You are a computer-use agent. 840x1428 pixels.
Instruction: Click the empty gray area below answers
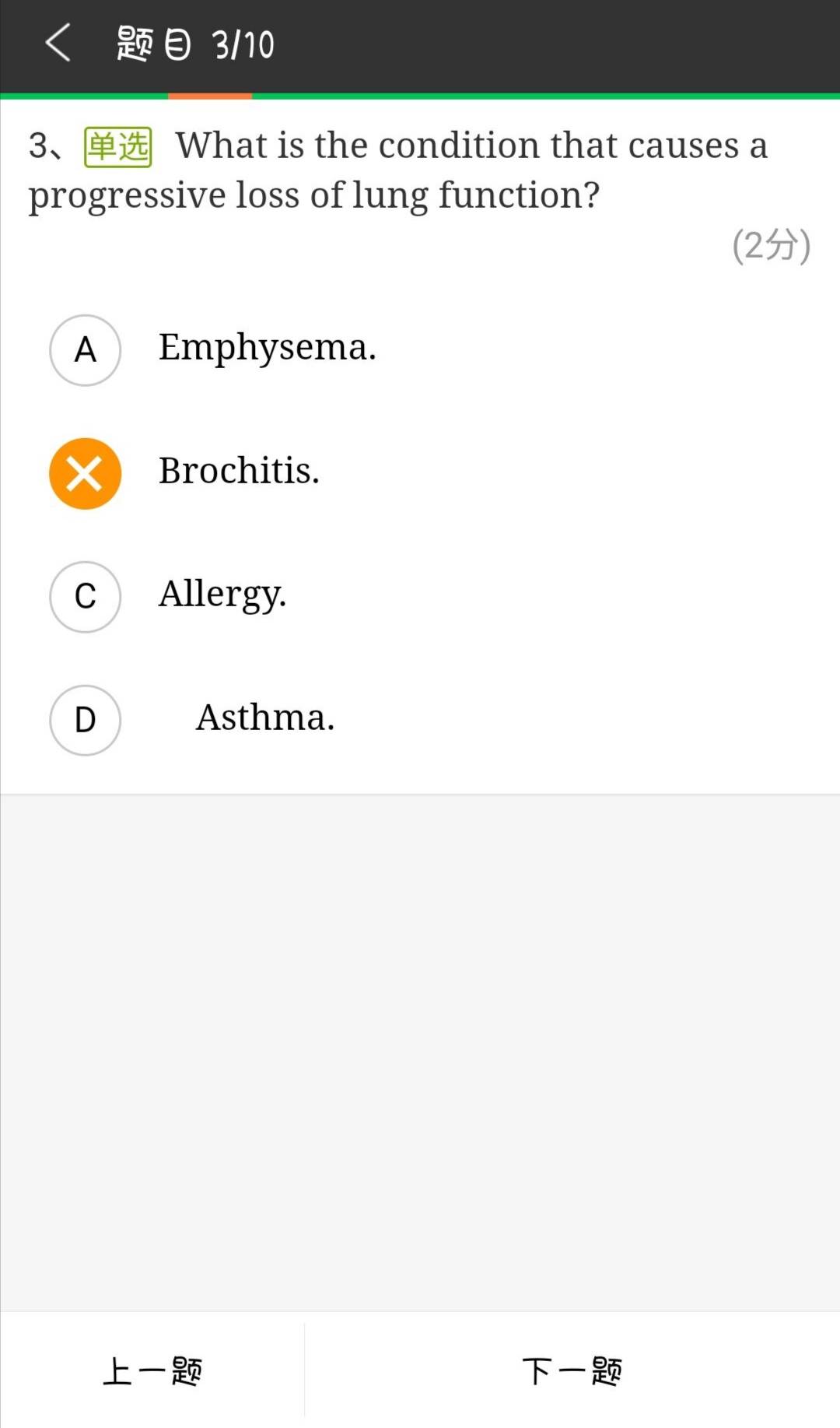click(420, 1051)
